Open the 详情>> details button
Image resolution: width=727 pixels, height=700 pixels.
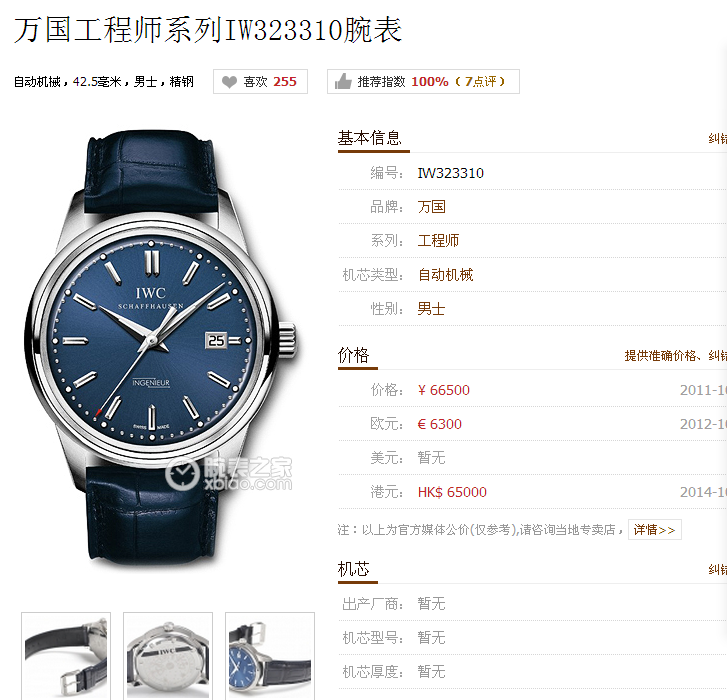(654, 529)
